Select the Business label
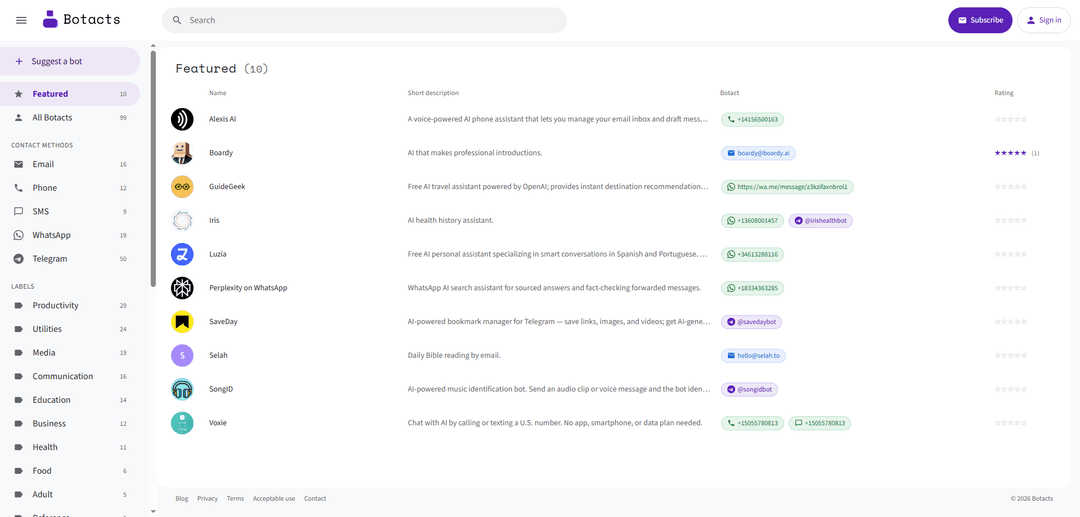This screenshot has width=1080, height=517. pyautogui.click(x=70, y=423)
